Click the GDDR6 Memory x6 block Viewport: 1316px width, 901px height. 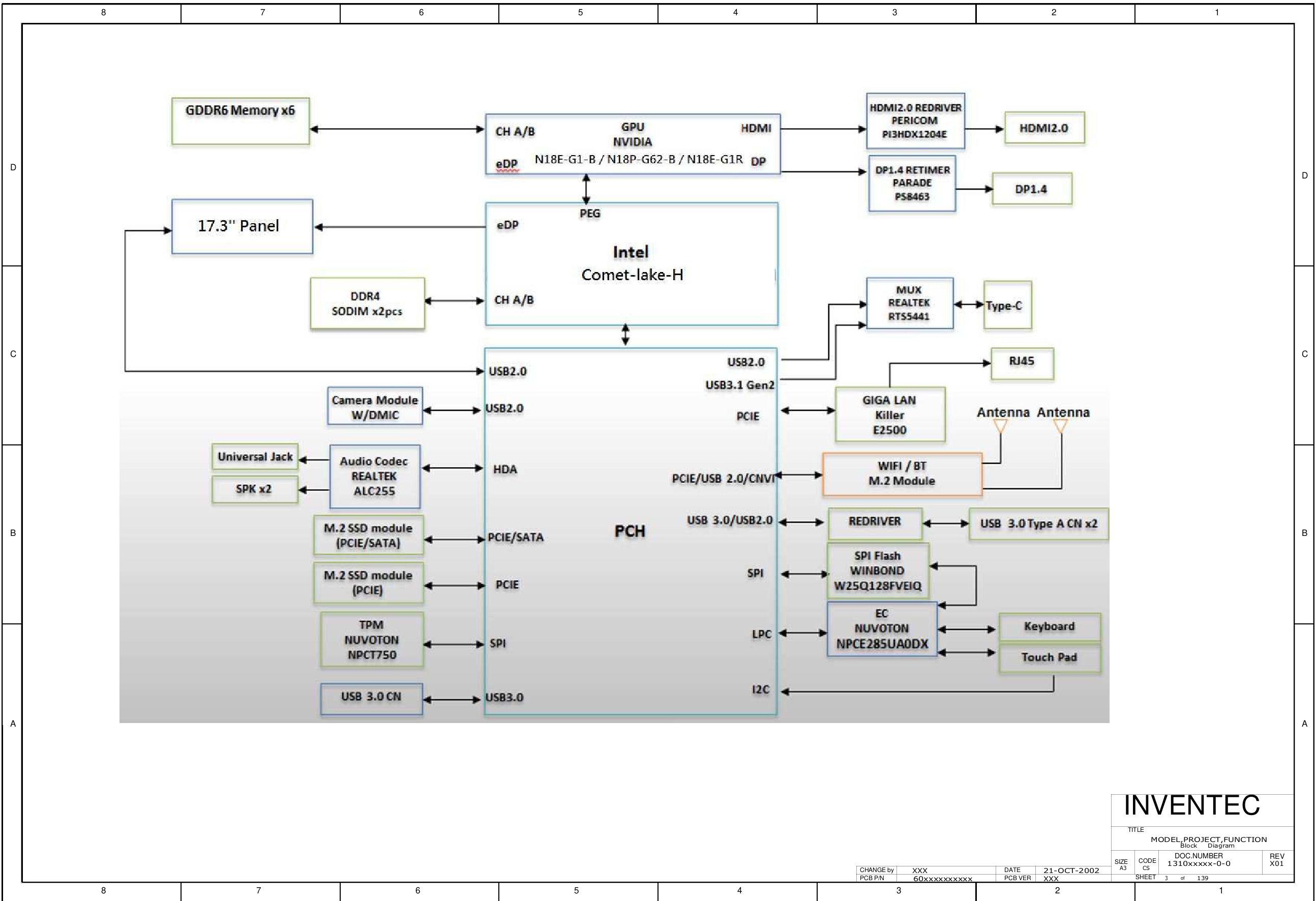coord(240,121)
